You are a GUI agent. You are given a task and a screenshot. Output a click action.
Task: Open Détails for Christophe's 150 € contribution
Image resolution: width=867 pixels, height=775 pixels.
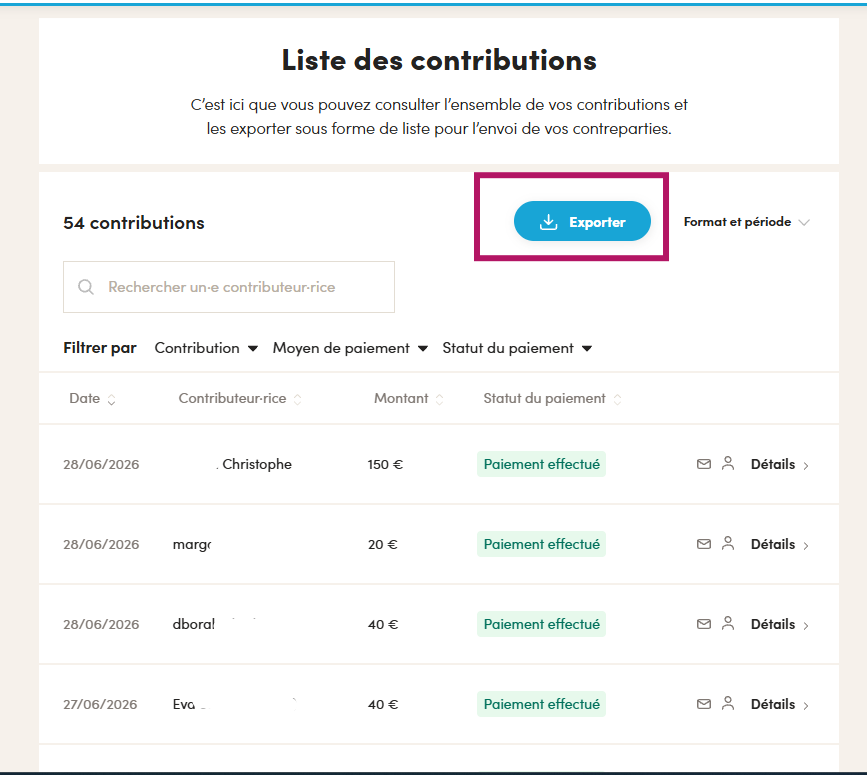779,464
